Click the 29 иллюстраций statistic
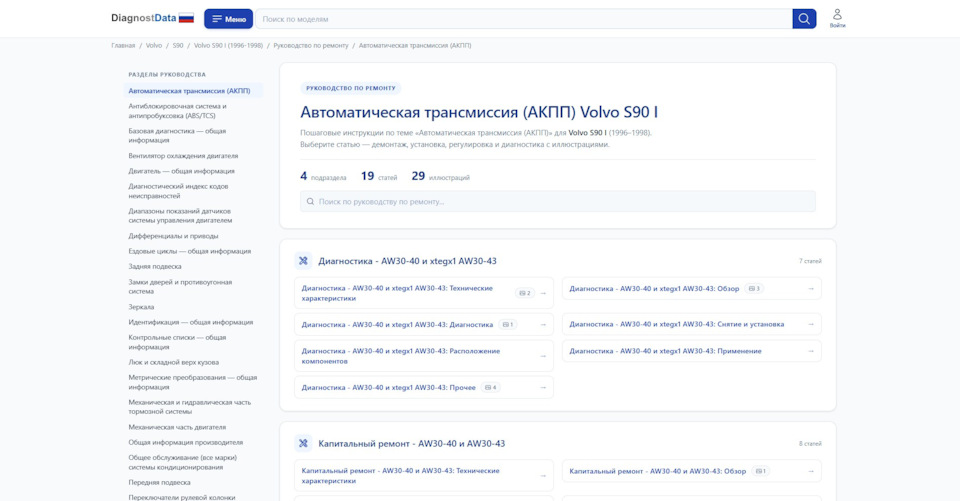Image resolution: width=960 pixels, height=501 pixels. (x=441, y=176)
